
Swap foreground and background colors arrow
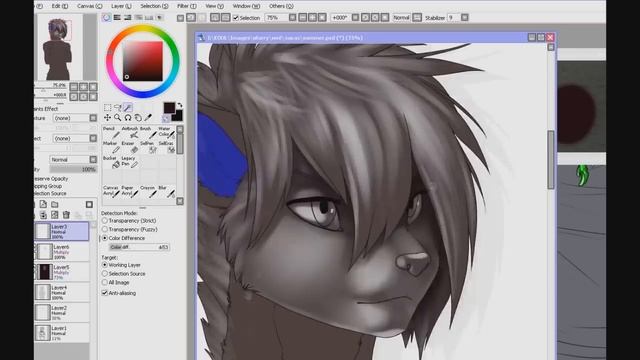pos(180,105)
